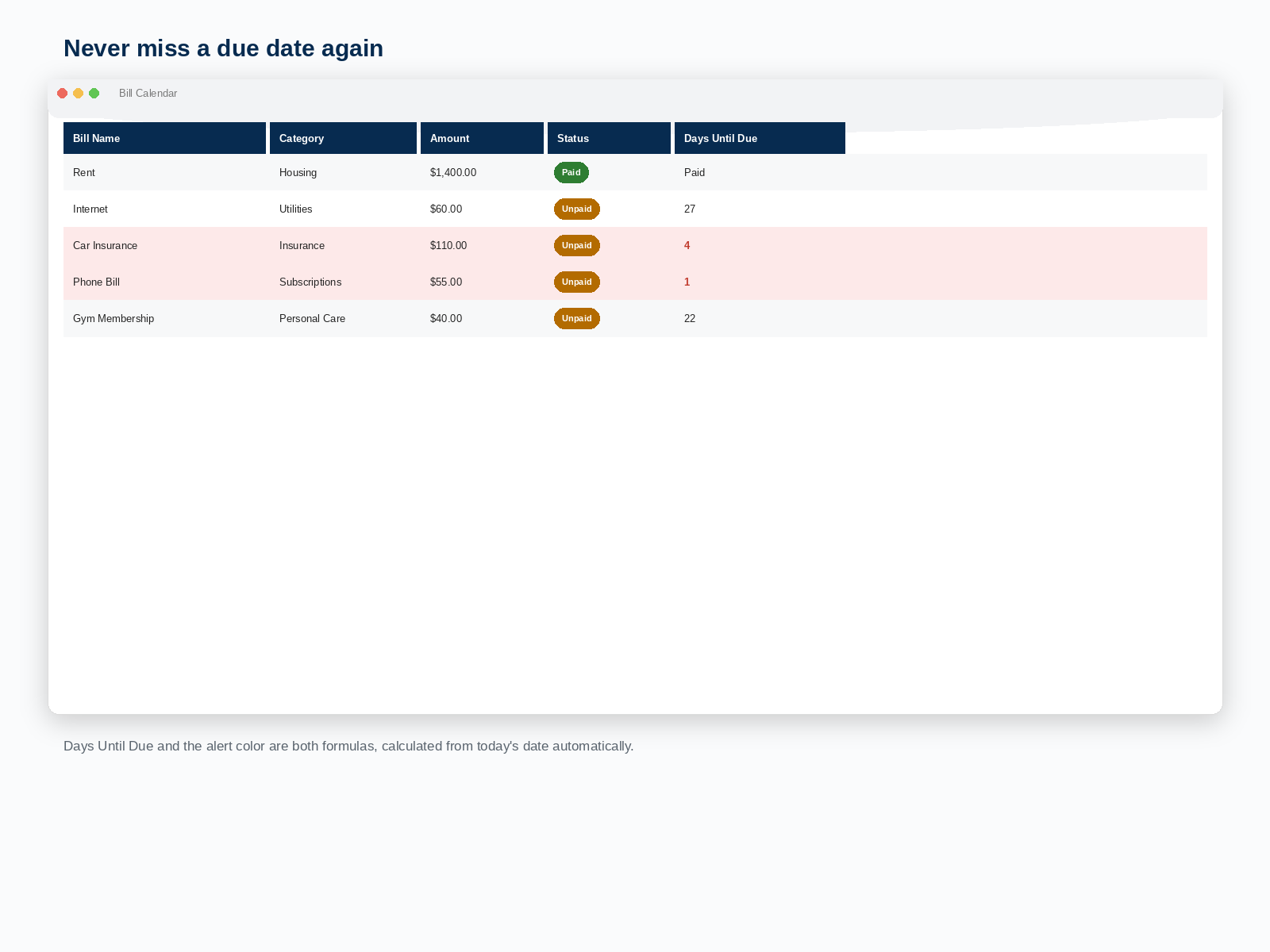Click the Days Until Due column header
This screenshot has height=952, width=1270.
[760, 138]
